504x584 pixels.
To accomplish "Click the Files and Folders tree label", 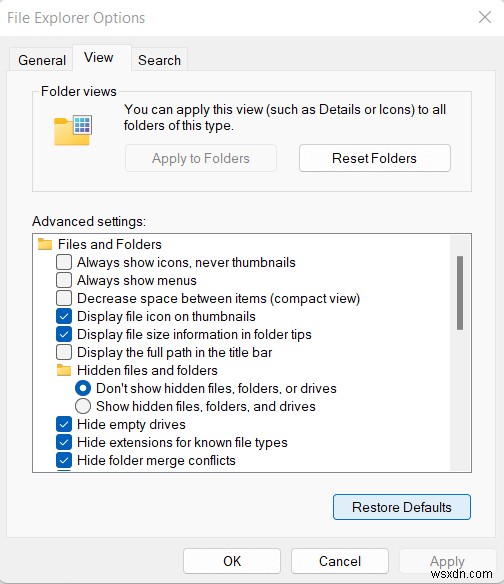I will 110,244.
